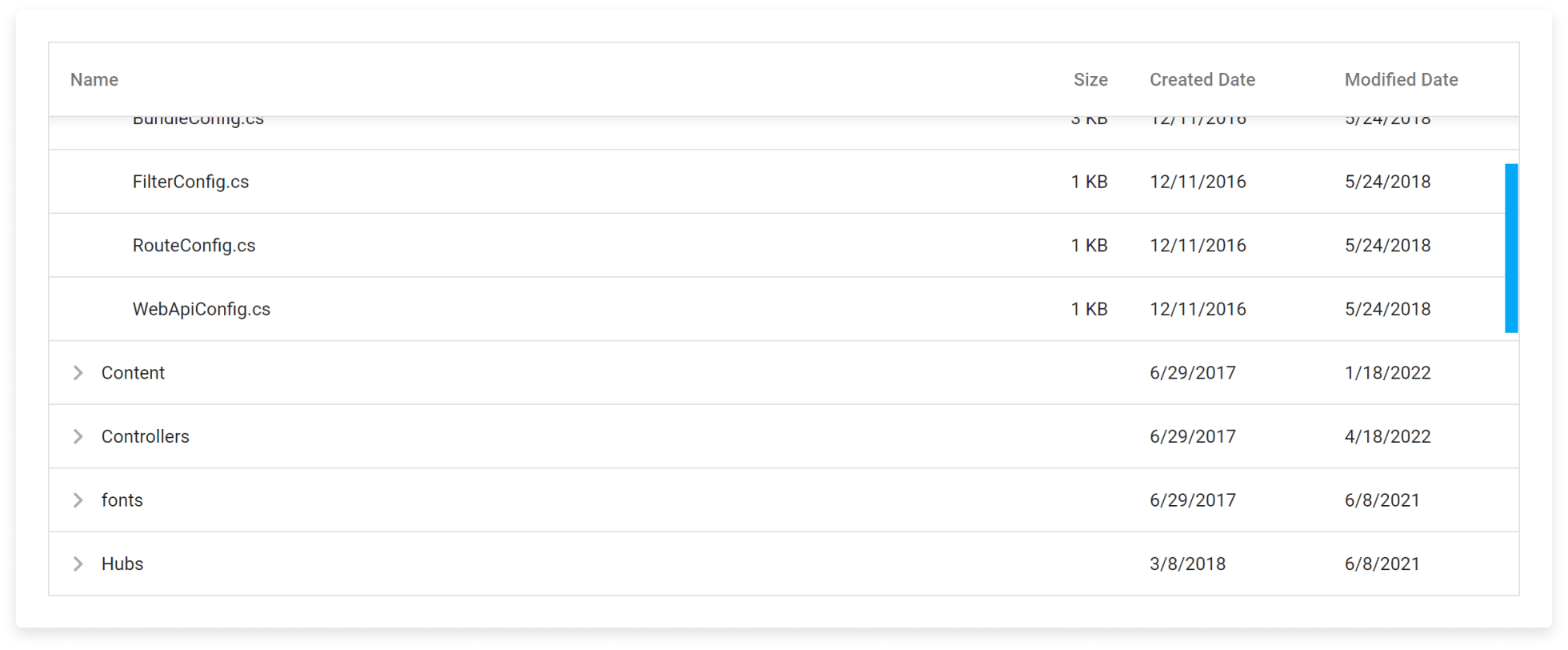The image size is (1568, 650).
Task: Sort by the Size column header
Action: [x=1090, y=80]
